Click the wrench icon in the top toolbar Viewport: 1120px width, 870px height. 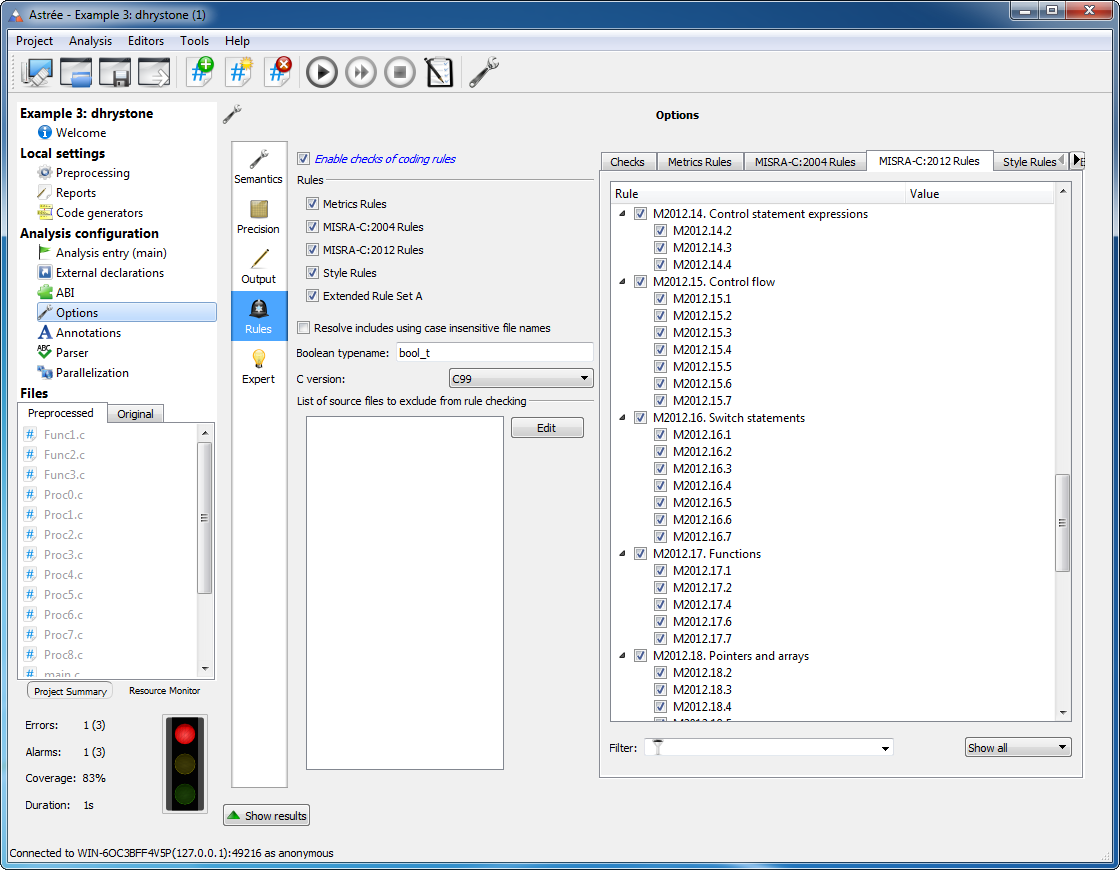(484, 72)
